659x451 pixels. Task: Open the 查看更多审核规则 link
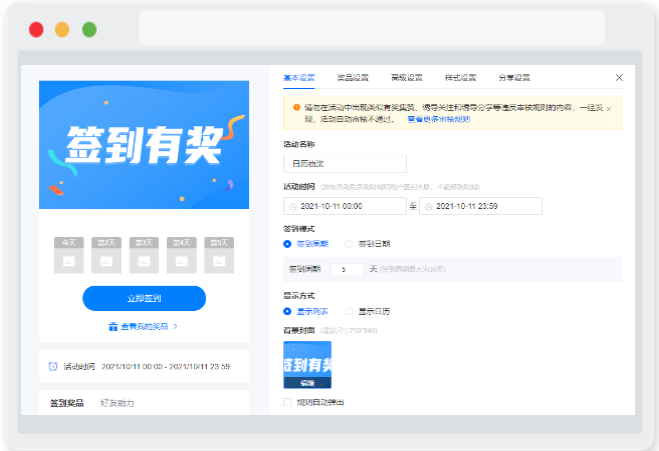pyautogui.click(x=439, y=119)
